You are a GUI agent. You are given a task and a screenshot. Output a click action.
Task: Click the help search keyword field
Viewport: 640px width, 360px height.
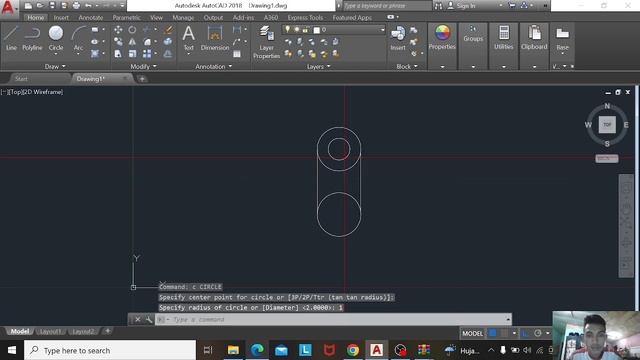coord(387,6)
